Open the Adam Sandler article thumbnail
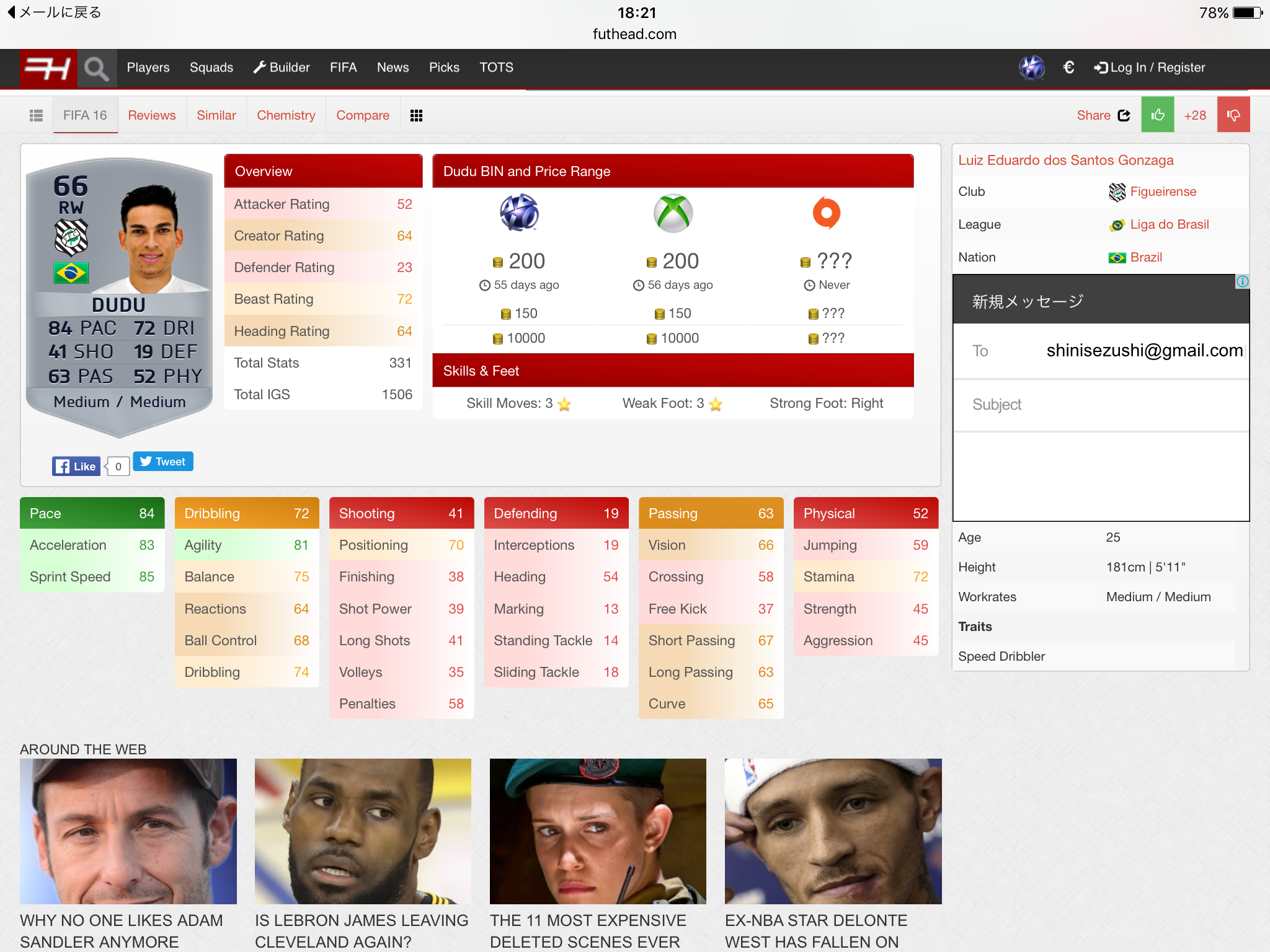This screenshot has height=952, width=1270. click(128, 831)
